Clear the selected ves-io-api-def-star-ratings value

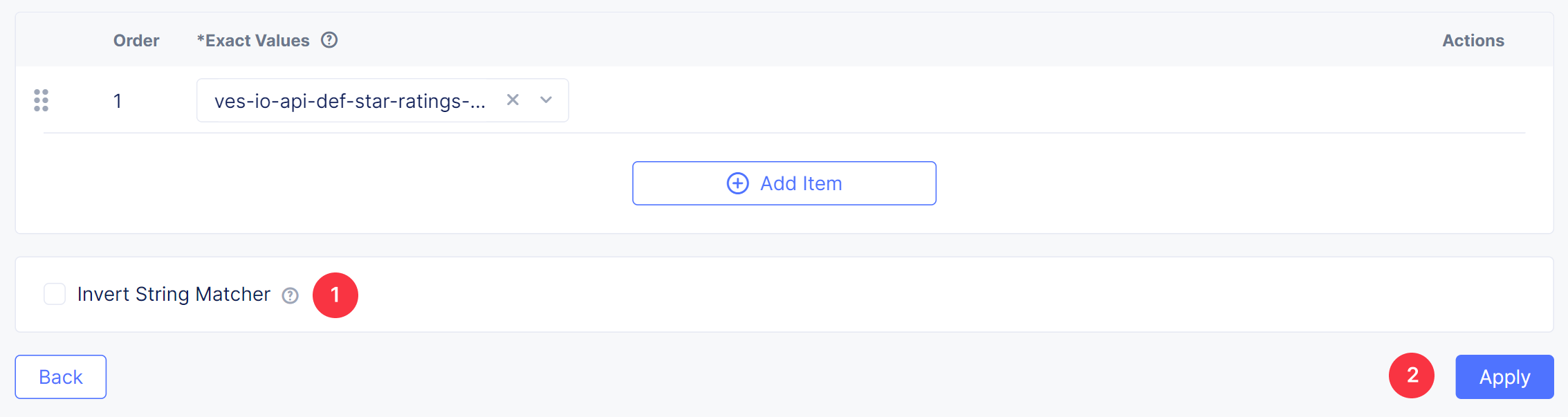click(x=513, y=100)
